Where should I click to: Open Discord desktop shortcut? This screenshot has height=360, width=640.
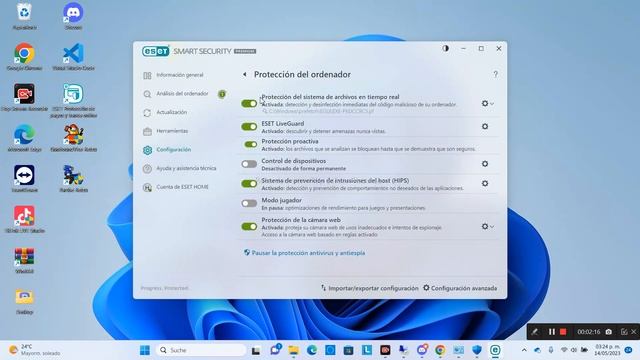pyautogui.click(x=73, y=16)
